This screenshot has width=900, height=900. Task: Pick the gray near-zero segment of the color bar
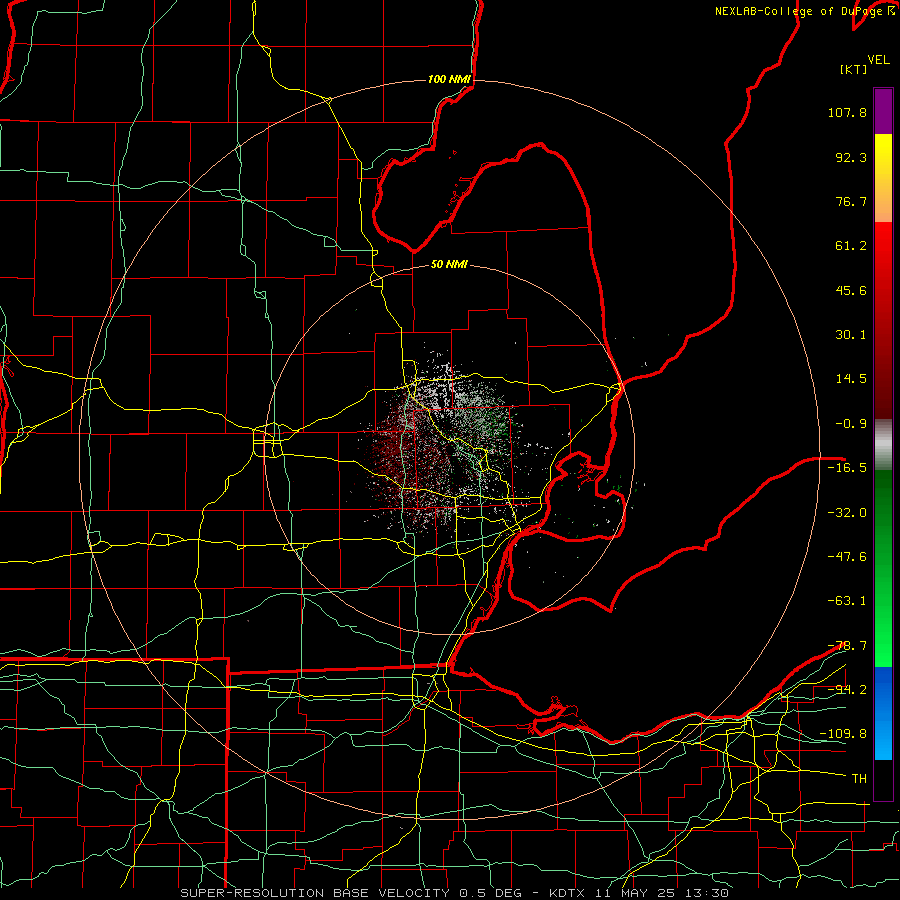point(883,445)
